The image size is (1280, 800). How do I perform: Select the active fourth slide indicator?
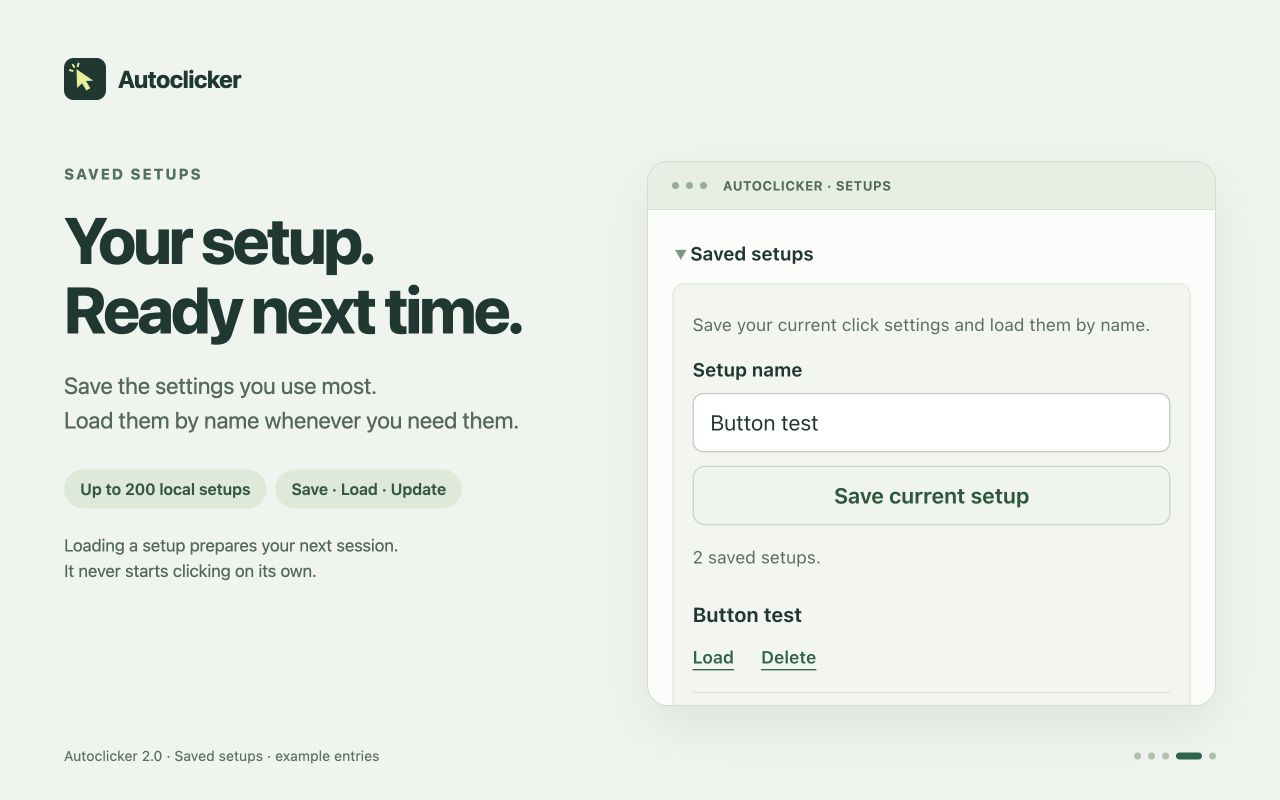[x=1189, y=756]
